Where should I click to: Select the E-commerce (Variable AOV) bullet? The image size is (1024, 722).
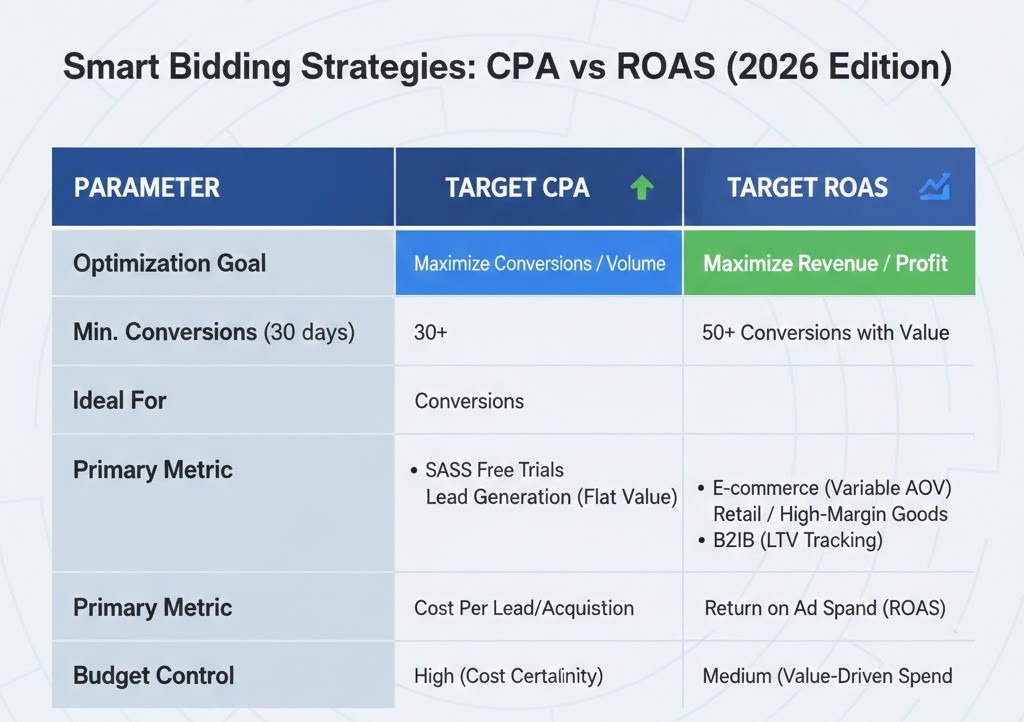[x=831, y=489]
